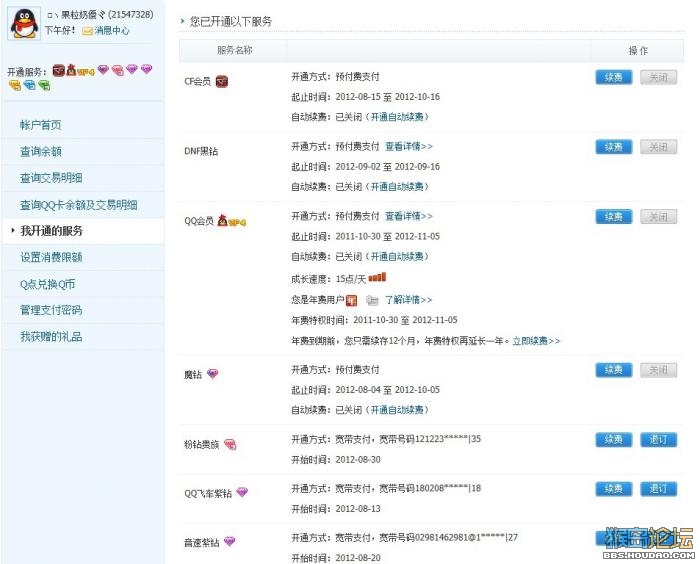Click the CF会员 badge icon in table
700x564 pixels.
(x=222, y=81)
